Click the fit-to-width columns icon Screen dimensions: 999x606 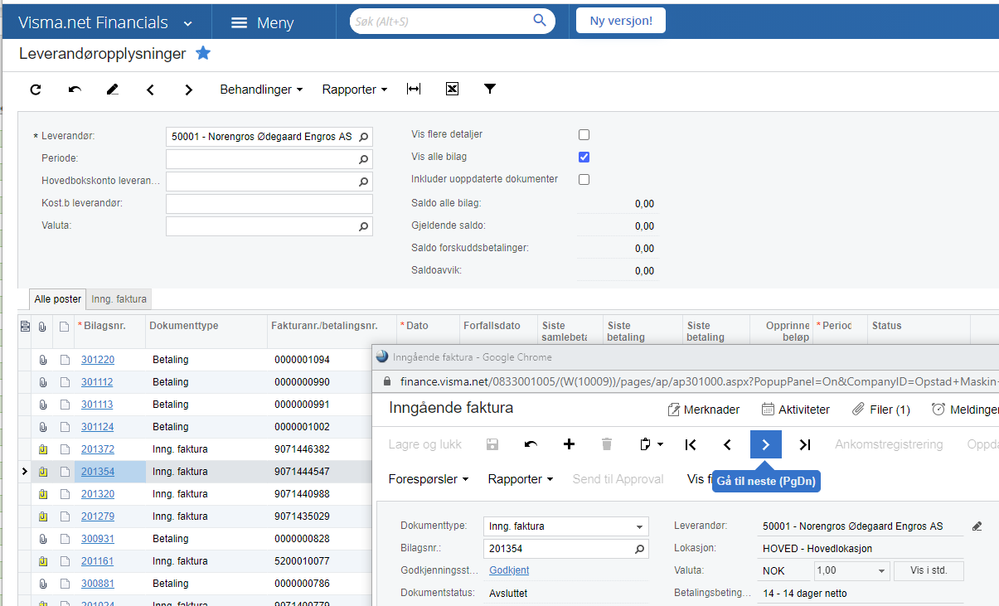pos(413,89)
